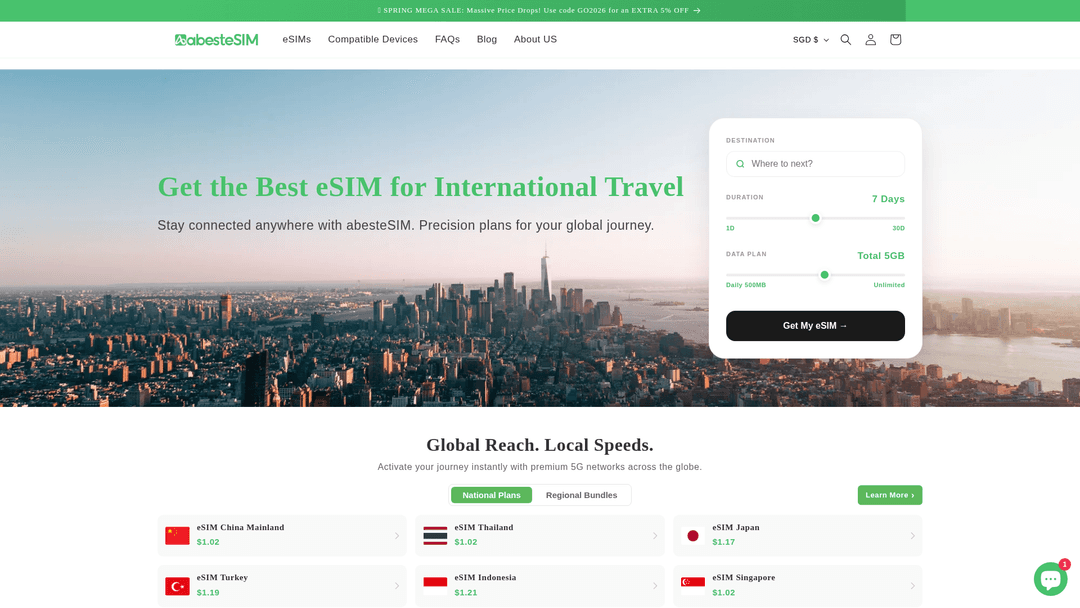Expand the eSIM Thailand card arrow
The height and width of the screenshot is (608, 1080).
point(655,535)
